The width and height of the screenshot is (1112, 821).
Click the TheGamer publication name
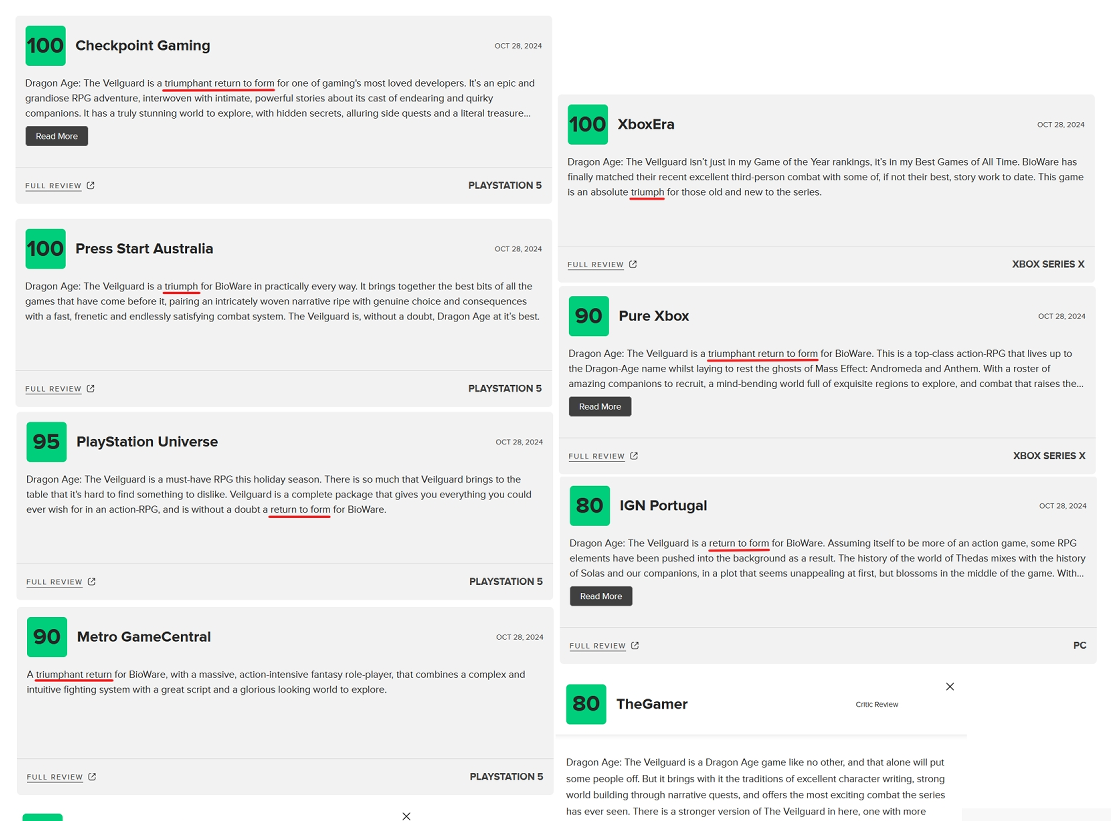click(x=652, y=704)
